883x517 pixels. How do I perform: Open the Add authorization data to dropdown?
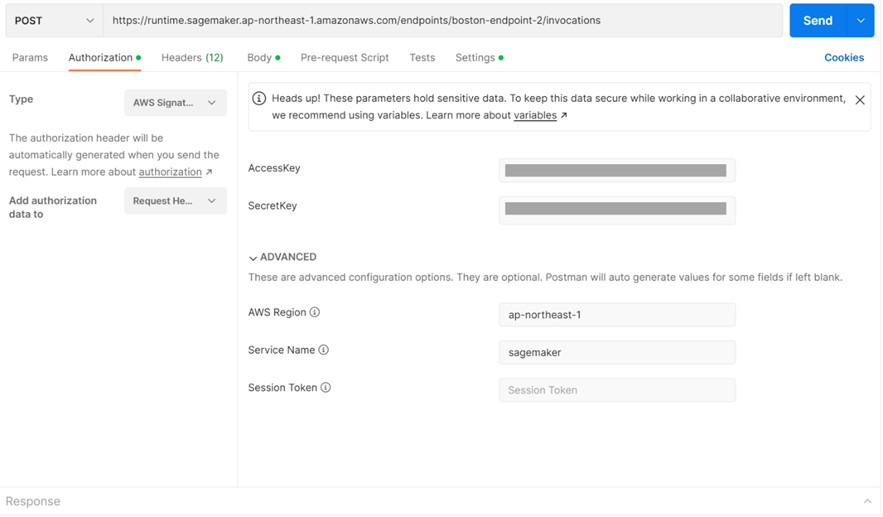click(x=175, y=201)
